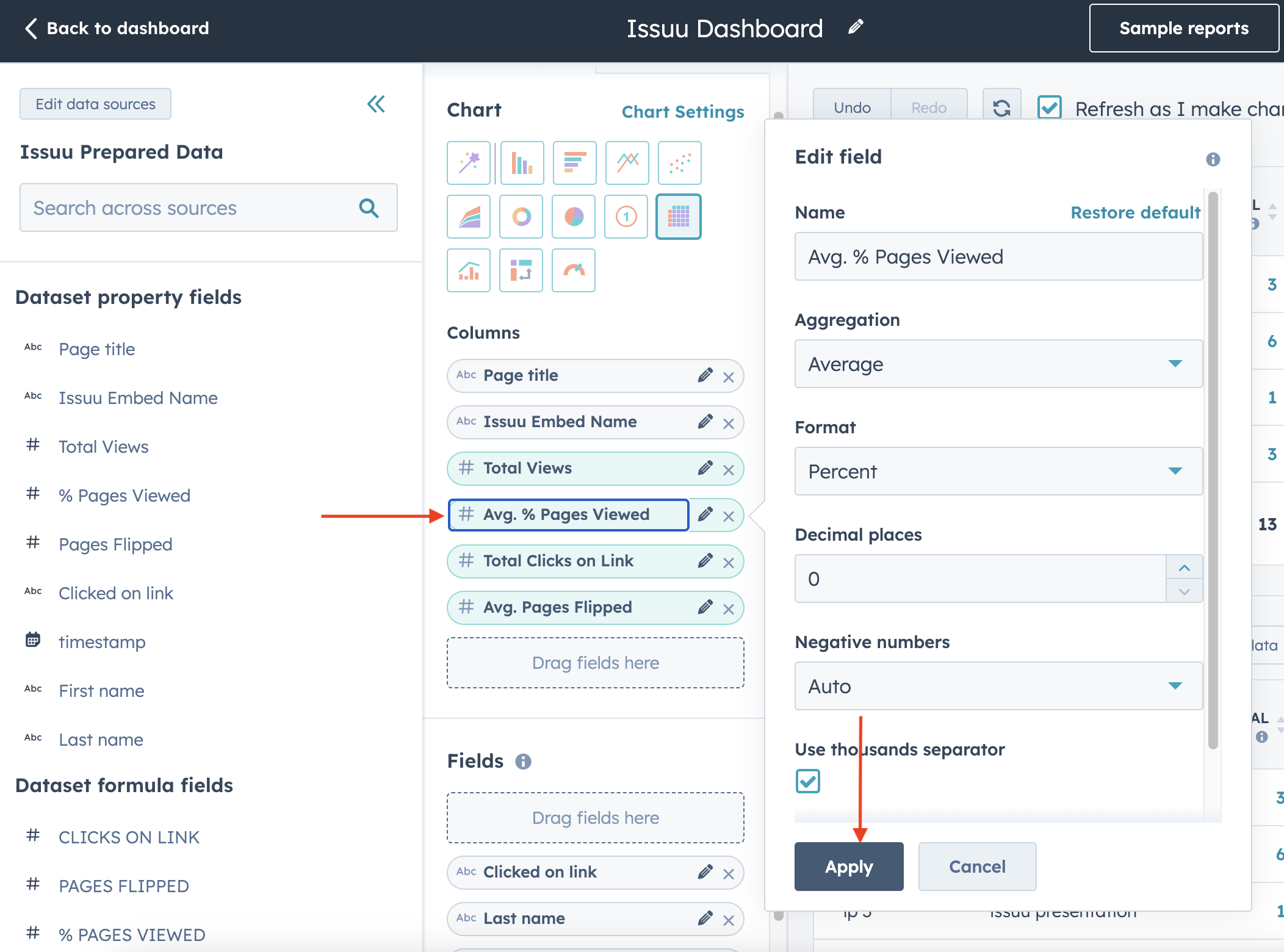Select the line chart type
Screen dimensions: 1284x952
click(x=627, y=163)
